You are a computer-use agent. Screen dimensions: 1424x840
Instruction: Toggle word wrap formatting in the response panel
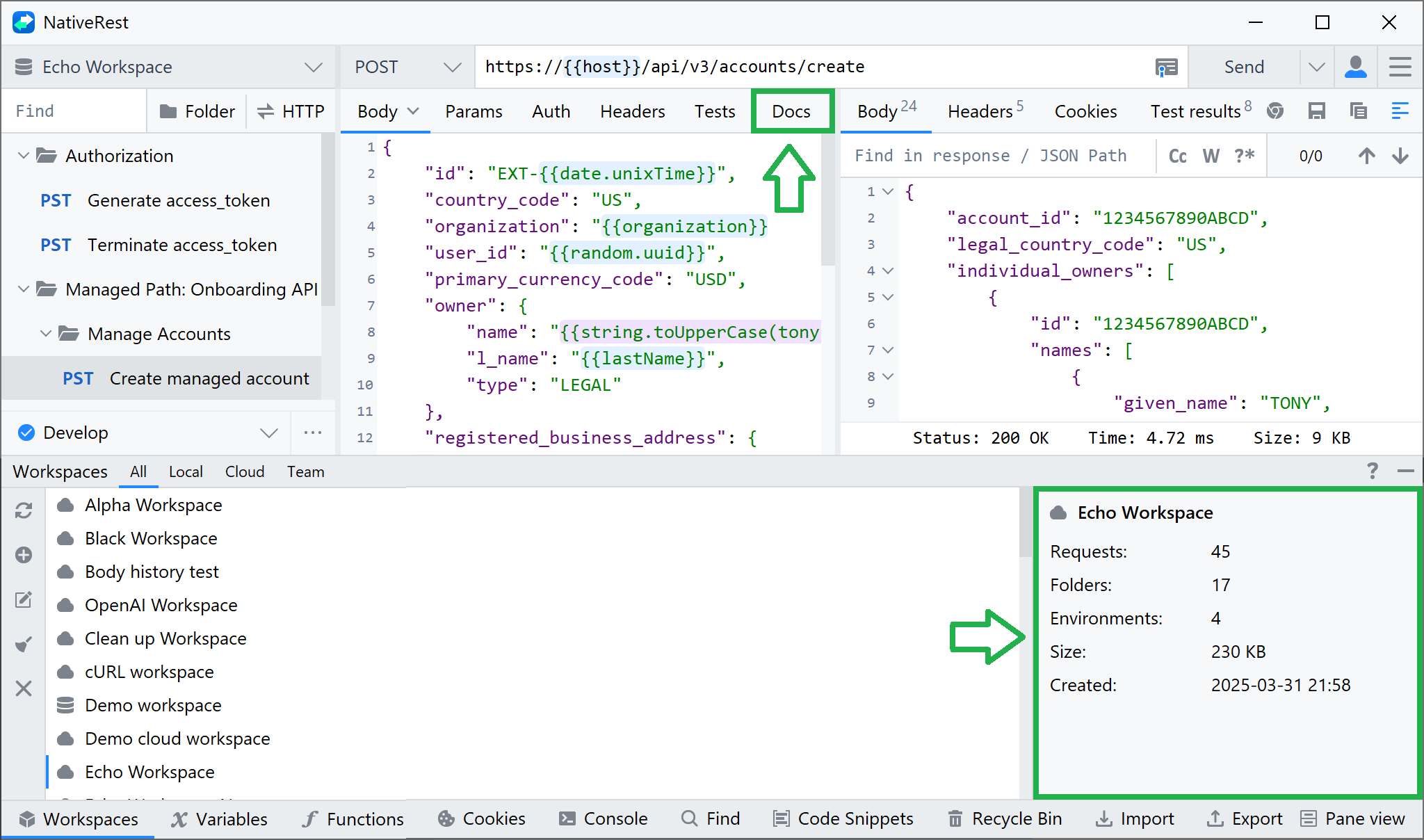click(1400, 111)
